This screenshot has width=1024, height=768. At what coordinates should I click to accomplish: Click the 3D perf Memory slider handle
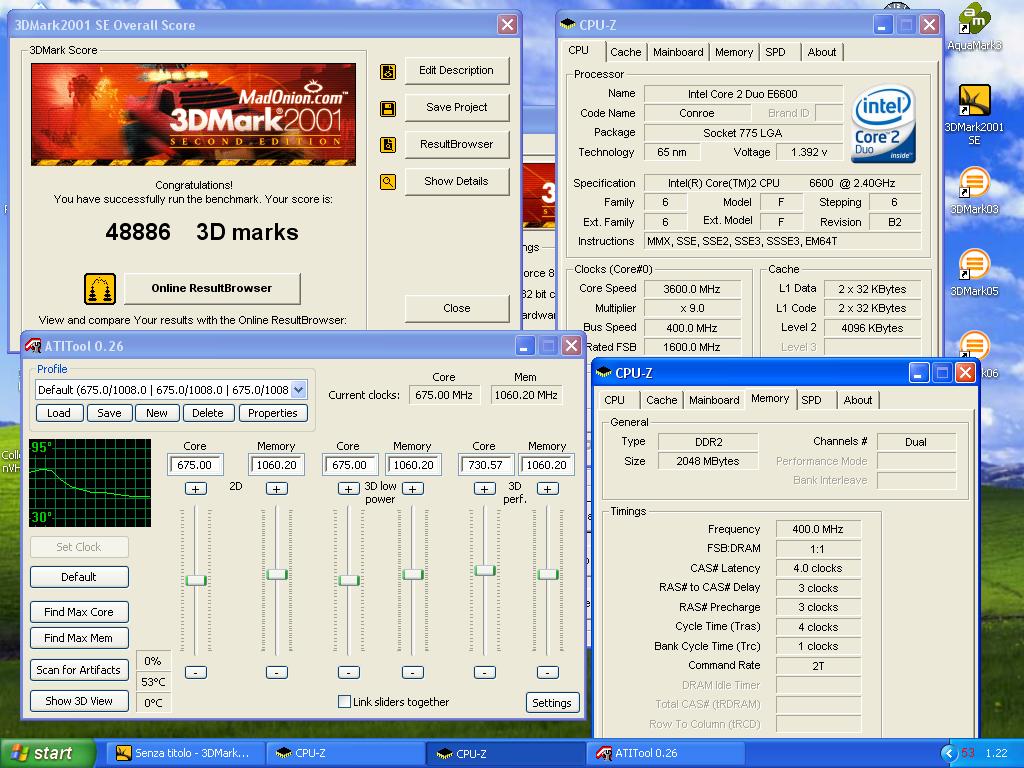click(x=547, y=574)
